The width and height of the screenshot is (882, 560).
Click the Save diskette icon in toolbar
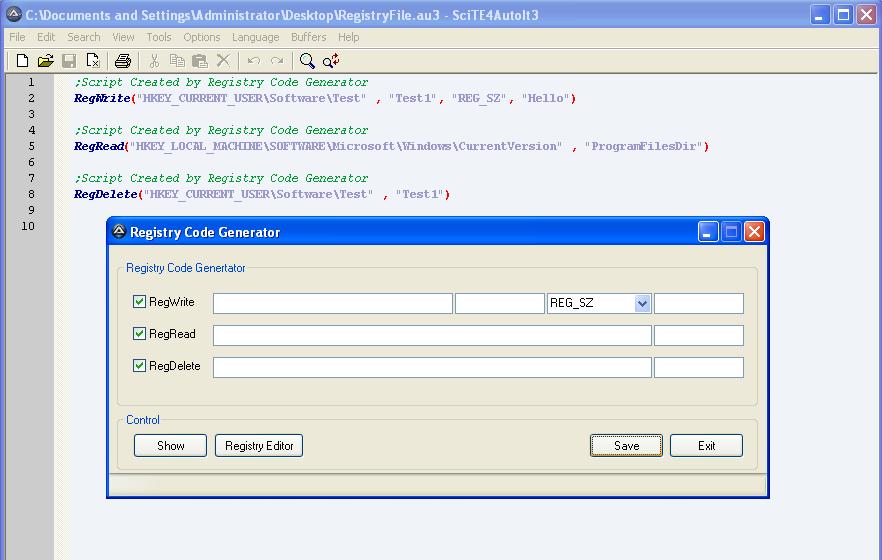point(69,61)
